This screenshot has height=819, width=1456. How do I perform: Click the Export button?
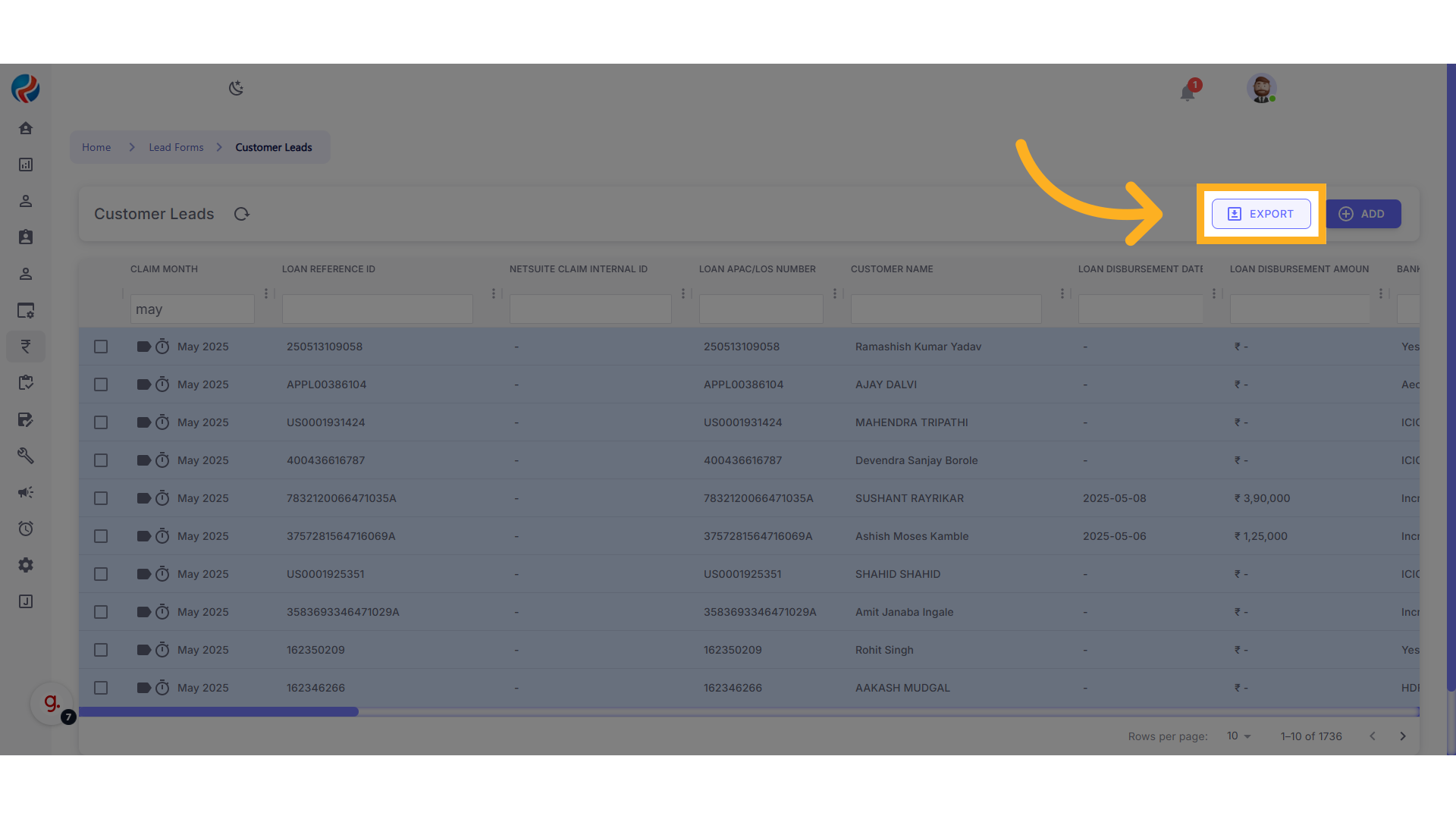pyautogui.click(x=1261, y=214)
